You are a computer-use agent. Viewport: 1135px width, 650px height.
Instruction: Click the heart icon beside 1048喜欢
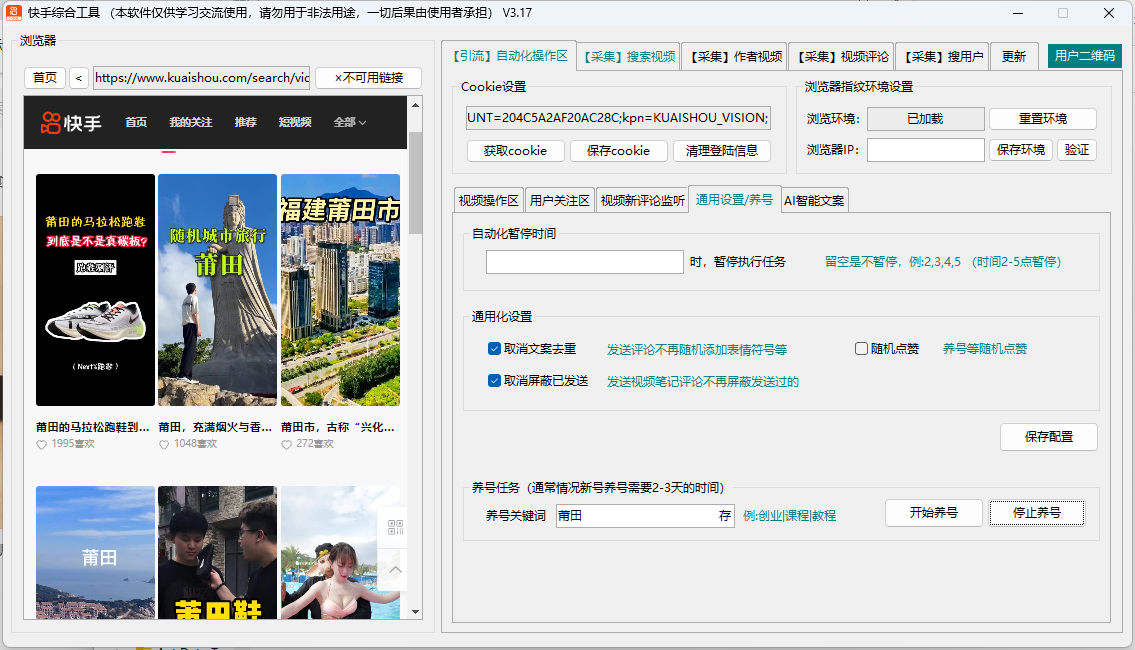point(164,444)
